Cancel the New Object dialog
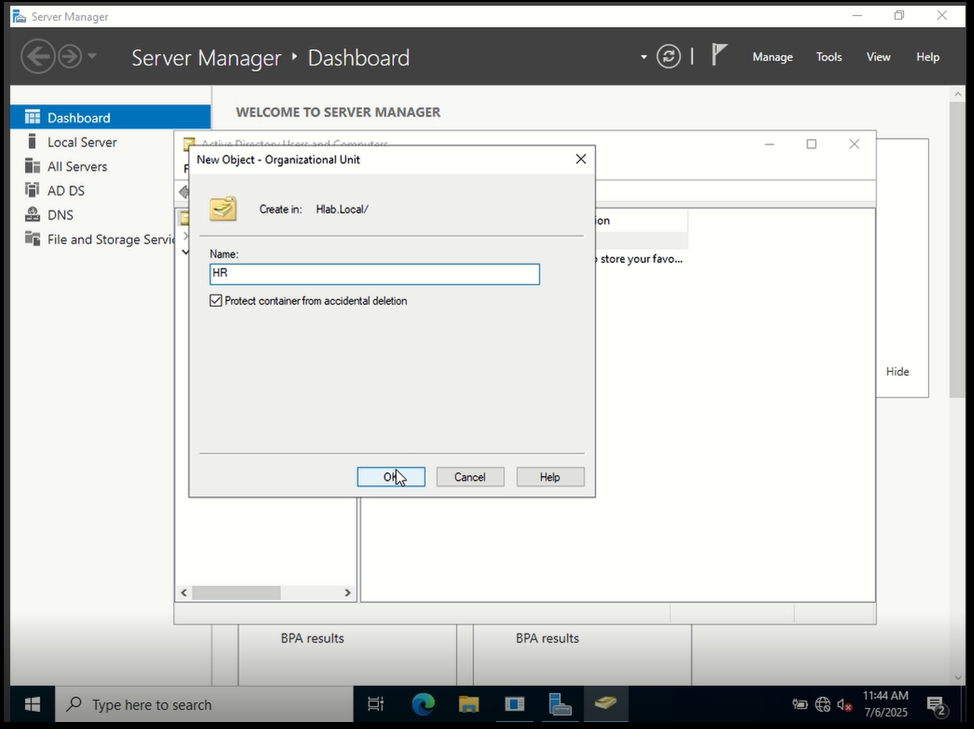The height and width of the screenshot is (729, 974). (x=470, y=477)
